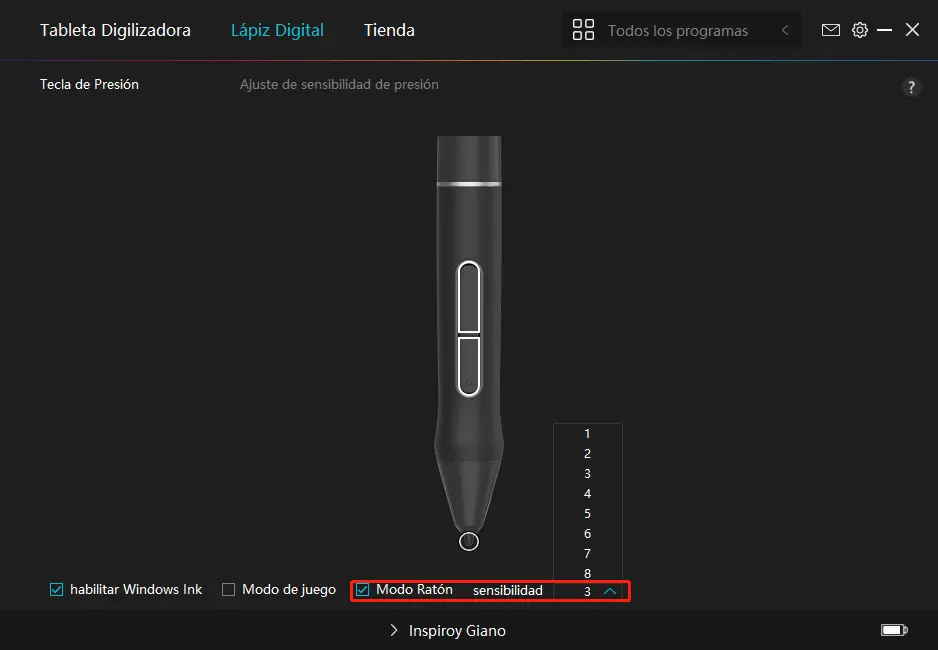This screenshot has height=650, width=938.
Task: Click the left chevron beside Todos los programas
Action: coord(786,30)
